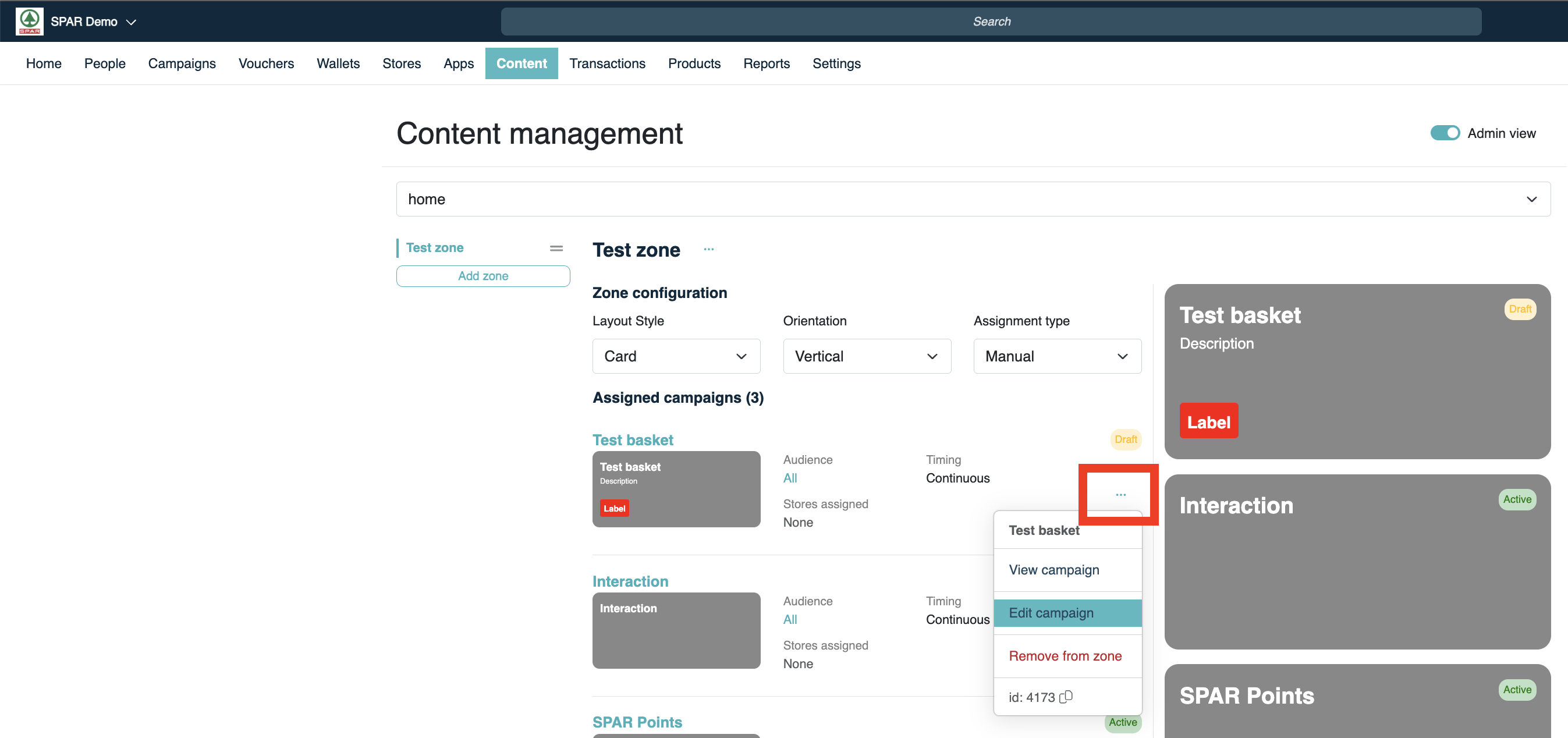
Task: Click the Search field in the top bar
Action: (x=991, y=22)
